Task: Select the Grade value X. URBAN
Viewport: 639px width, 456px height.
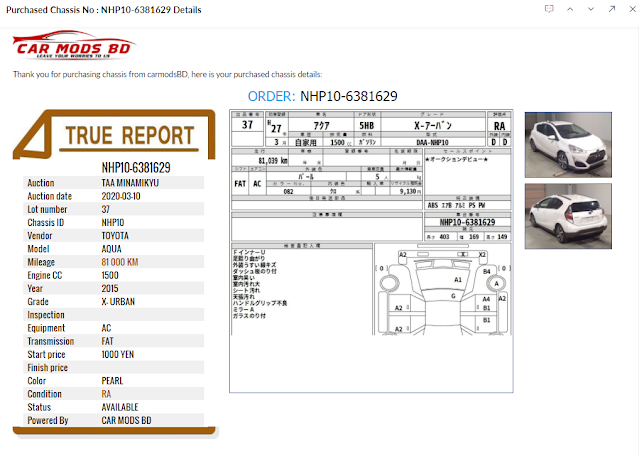Action: (x=118, y=302)
